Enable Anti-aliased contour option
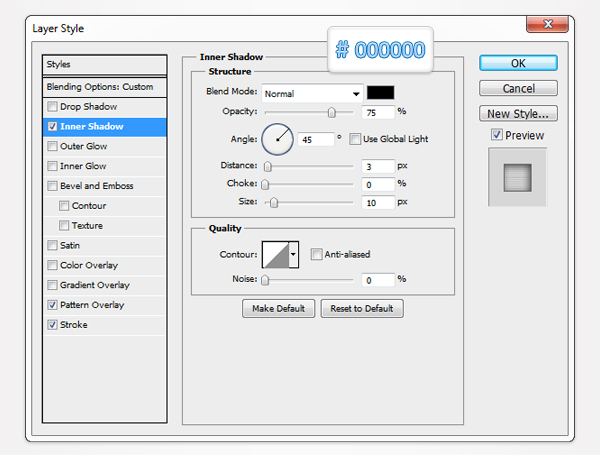This screenshot has width=600, height=455. (316, 255)
